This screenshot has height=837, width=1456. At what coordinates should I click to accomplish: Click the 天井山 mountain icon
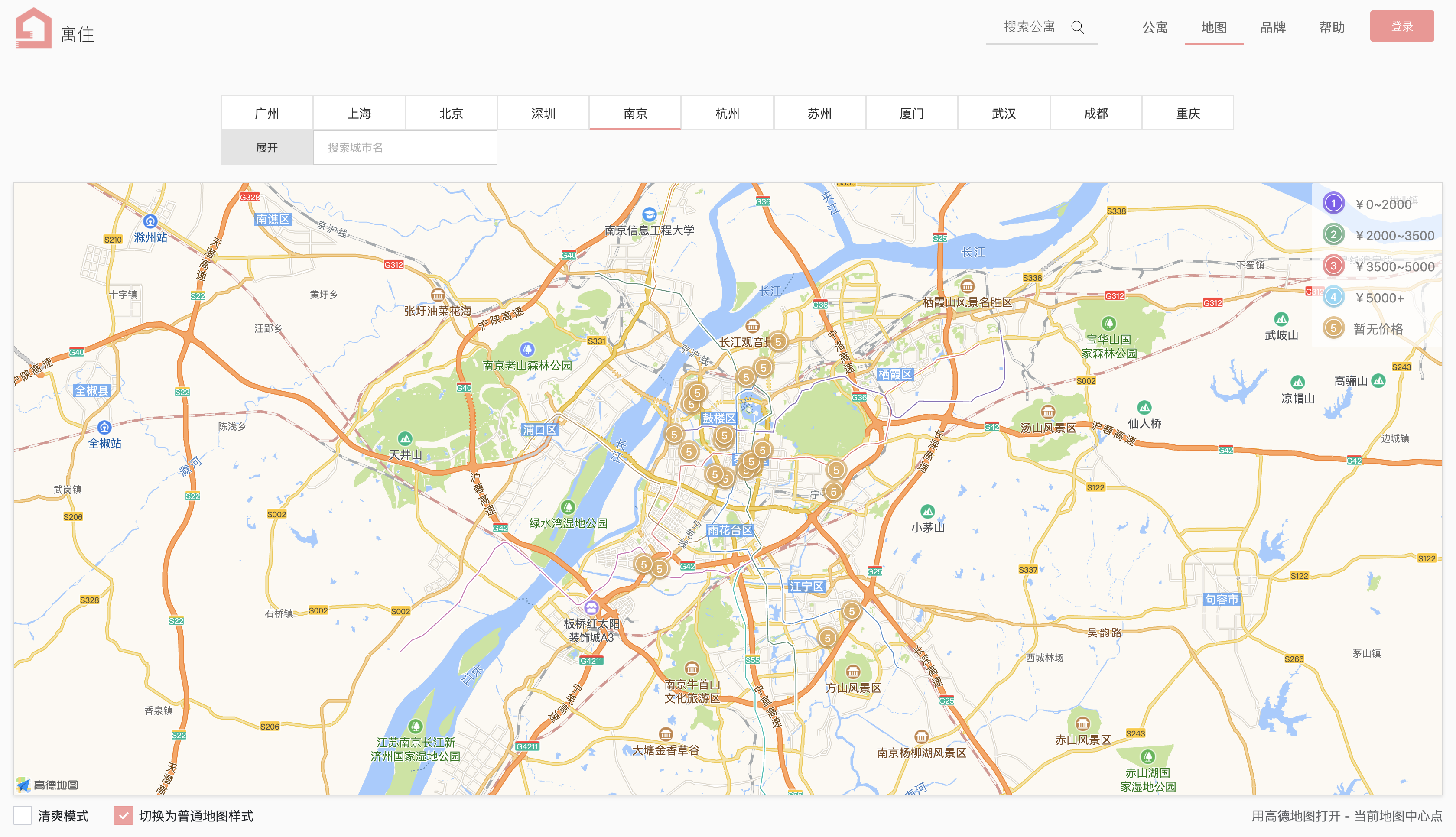pyautogui.click(x=405, y=439)
